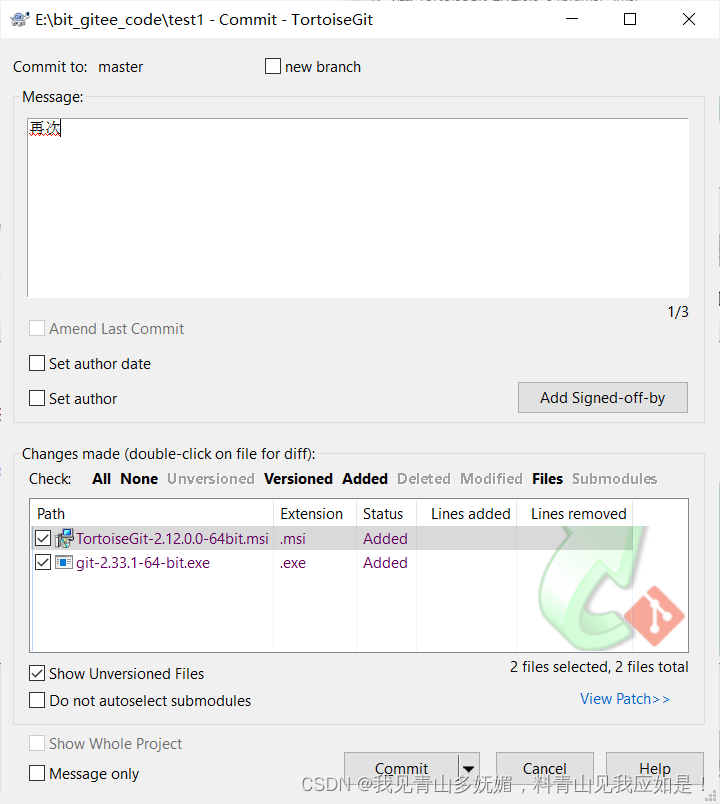Check None of the files
720x804 pixels.
coord(139,478)
